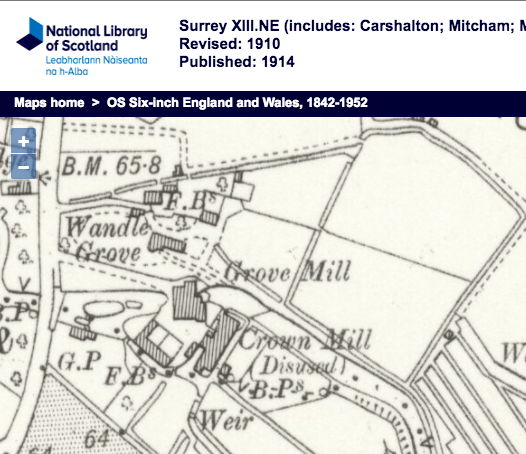The height and width of the screenshot is (454, 526).
Task: Click the Surrey XIII.NE sheet title
Action: pos(352,26)
